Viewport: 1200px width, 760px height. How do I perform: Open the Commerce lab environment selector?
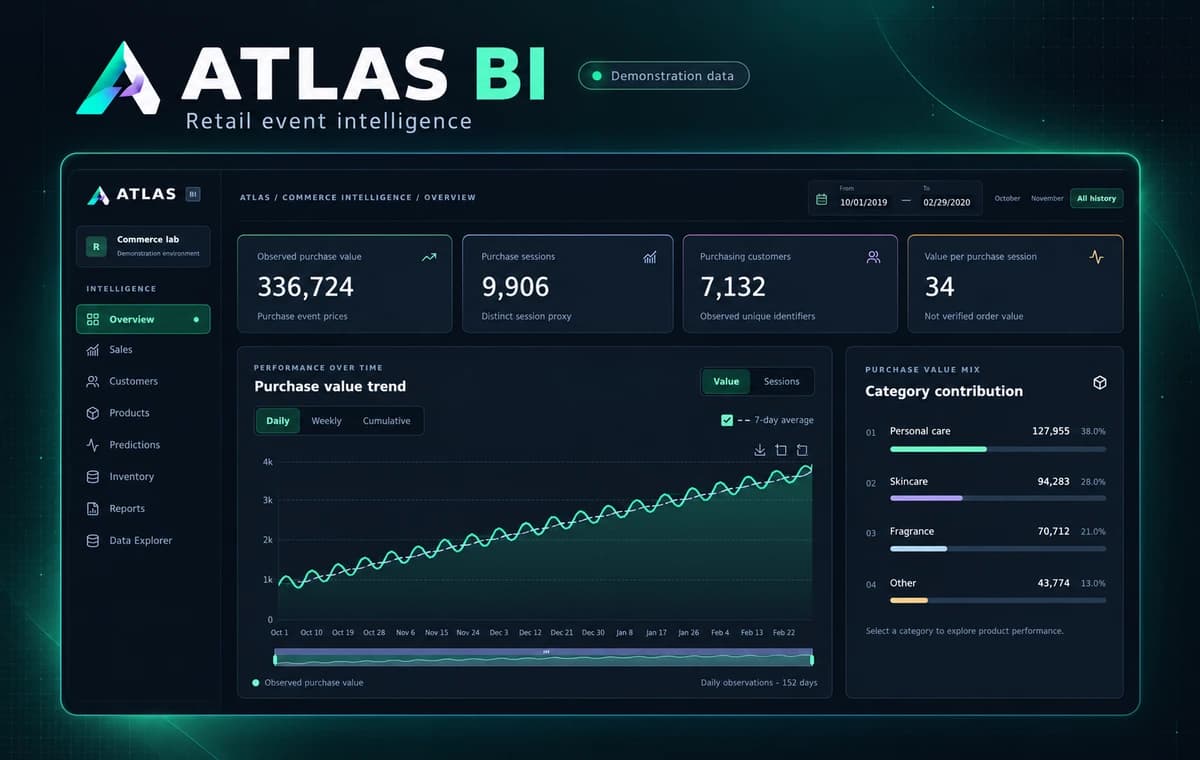tap(143, 246)
